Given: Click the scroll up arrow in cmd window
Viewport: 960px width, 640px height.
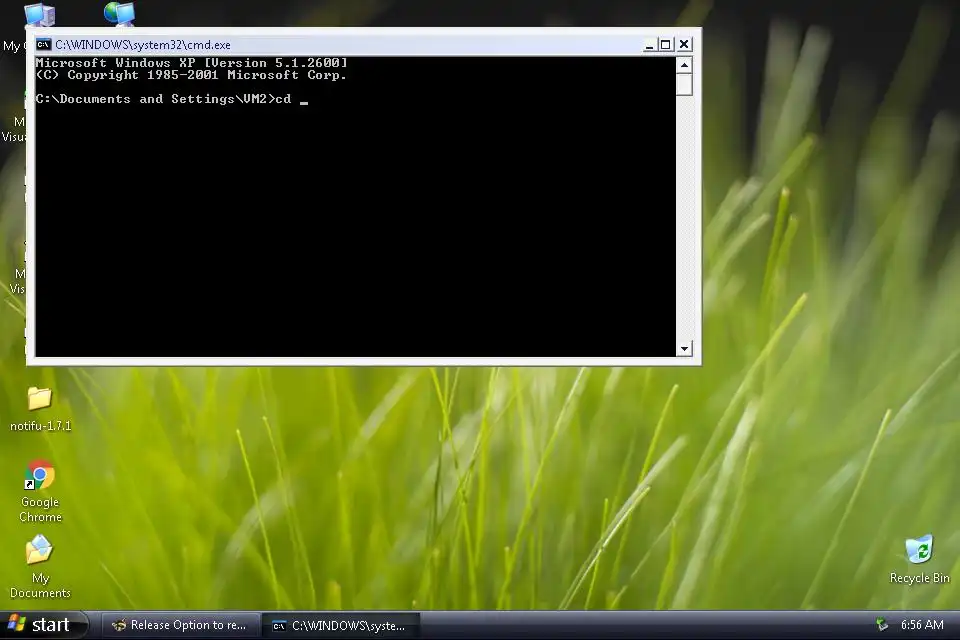Looking at the screenshot, I should pyautogui.click(x=684, y=65).
